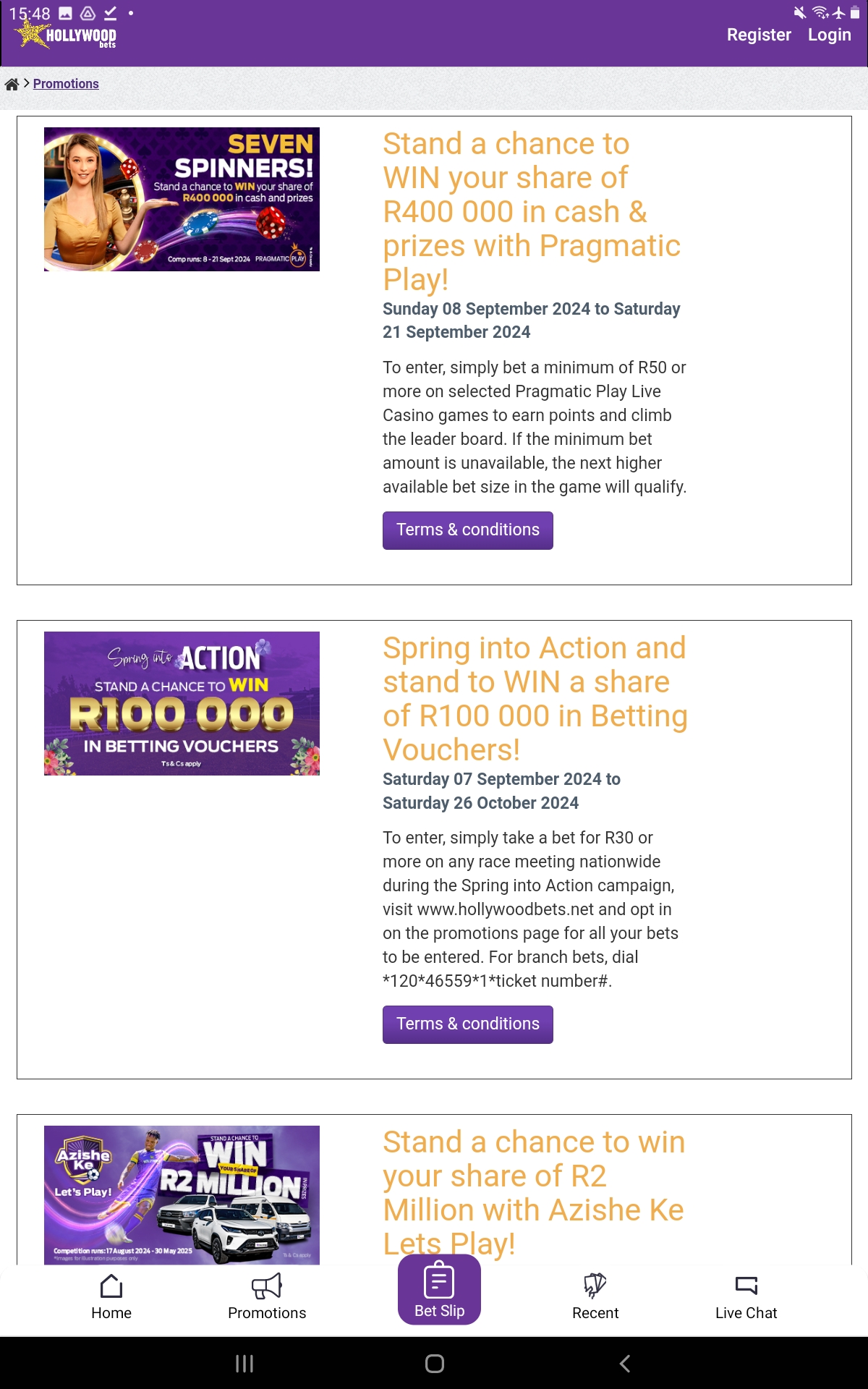Open the Promotions breadcrumb link
The image size is (868, 1389).
[67, 83]
